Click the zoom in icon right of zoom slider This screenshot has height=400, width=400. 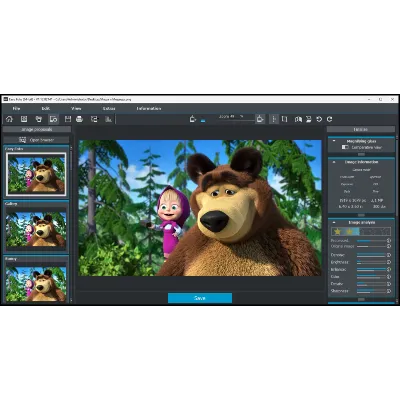click(260, 119)
